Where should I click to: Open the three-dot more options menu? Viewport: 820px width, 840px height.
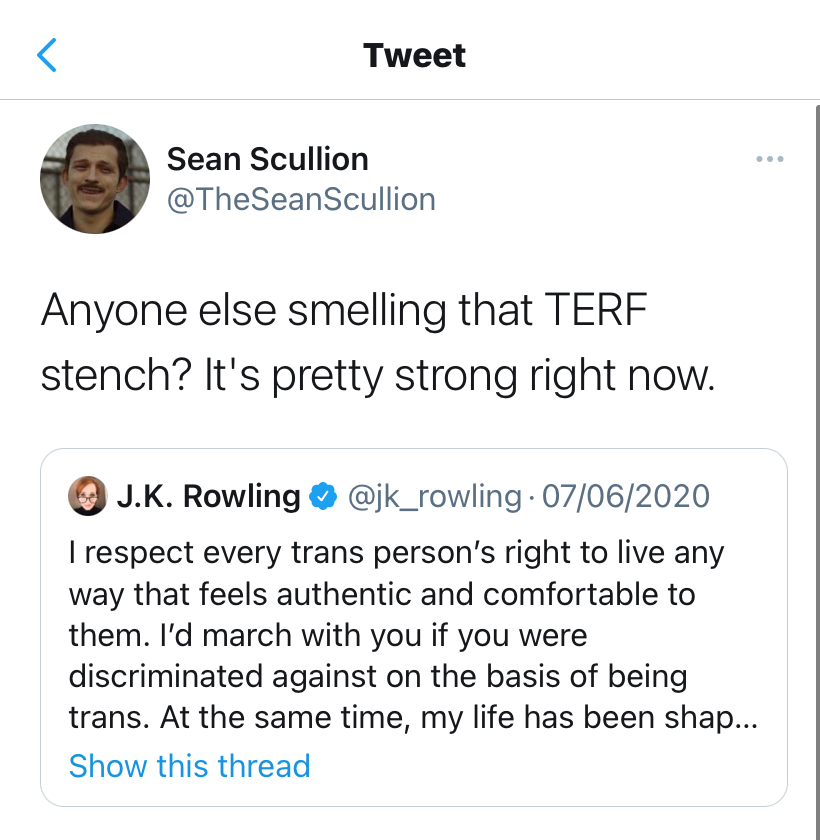pos(769,159)
